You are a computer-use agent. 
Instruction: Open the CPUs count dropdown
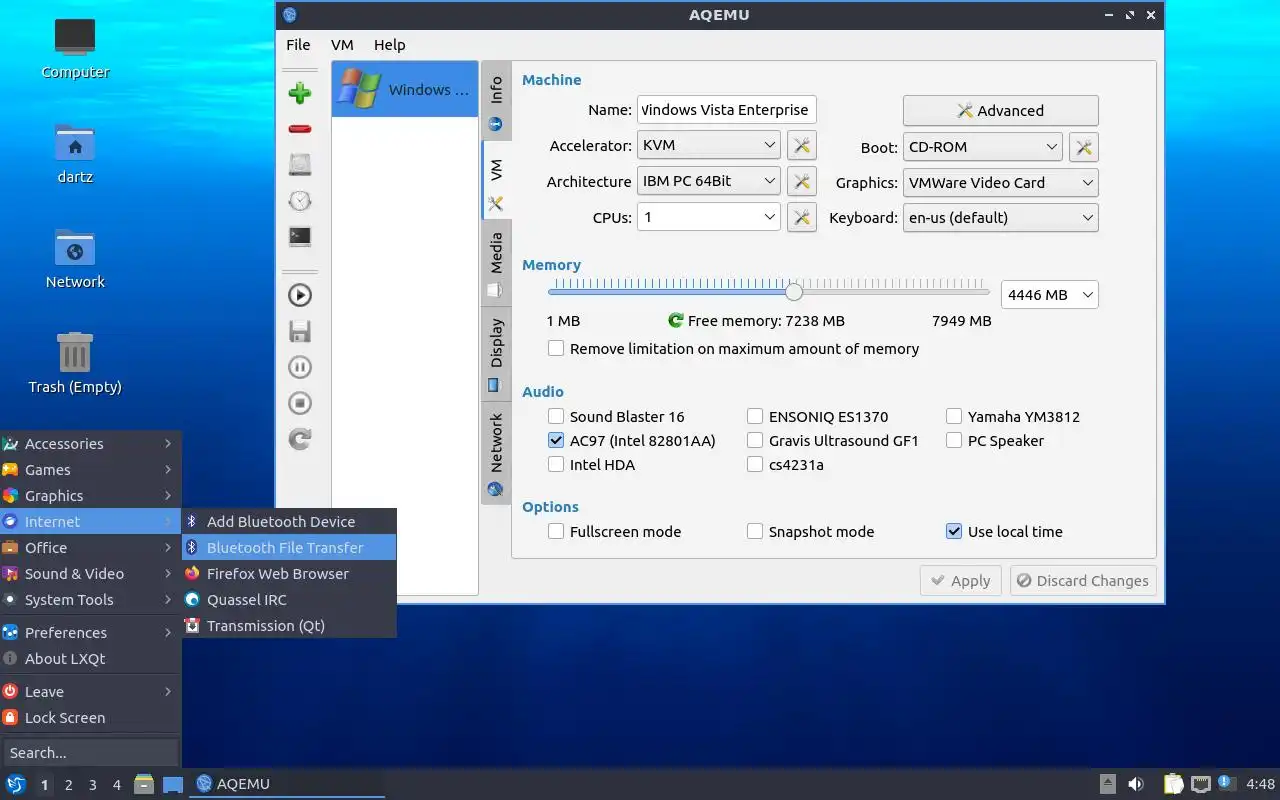708,217
